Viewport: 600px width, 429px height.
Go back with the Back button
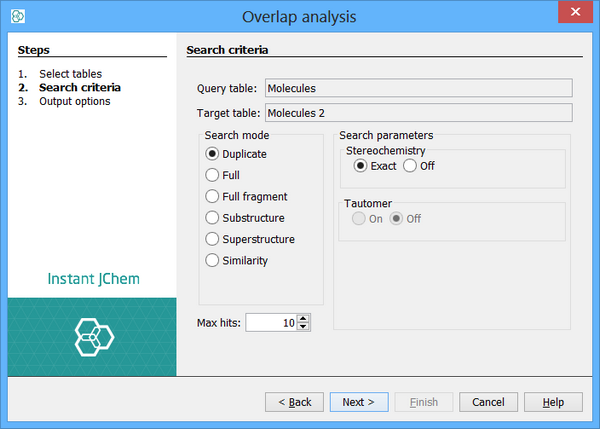(x=294, y=402)
